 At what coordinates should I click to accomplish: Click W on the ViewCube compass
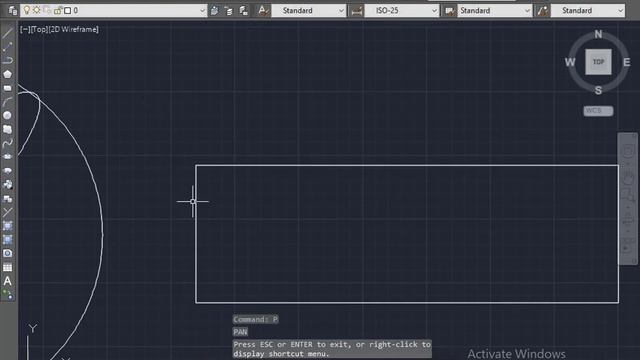(x=570, y=62)
